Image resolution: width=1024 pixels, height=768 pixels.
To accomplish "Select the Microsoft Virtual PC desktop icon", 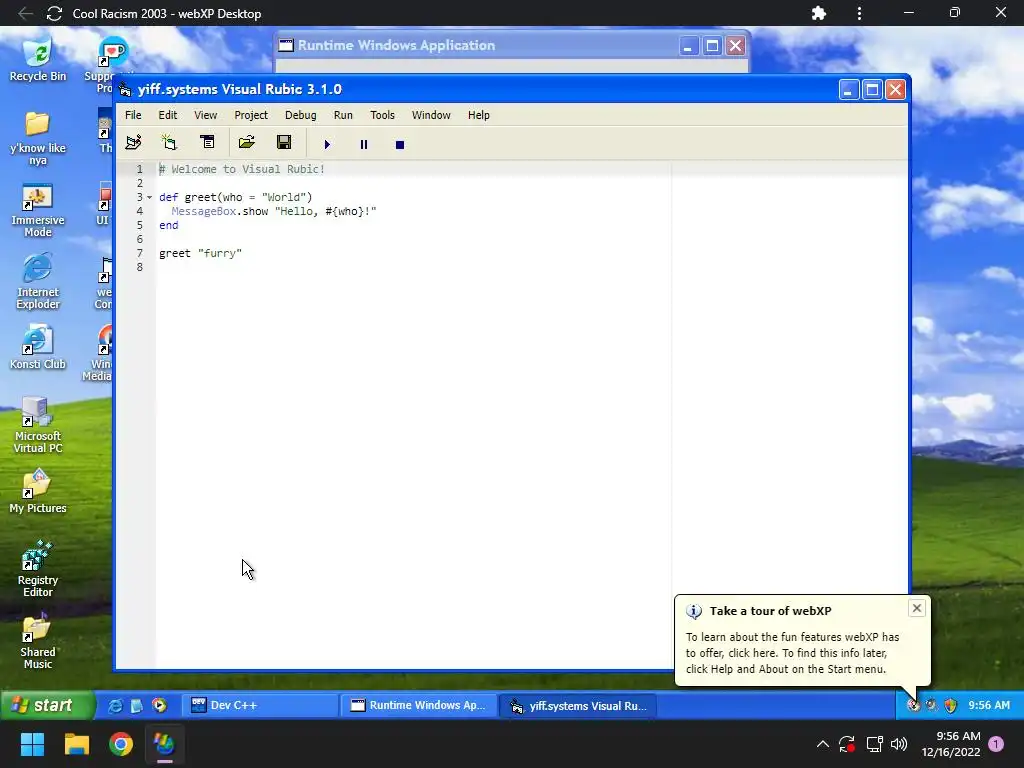I will click(x=38, y=425).
